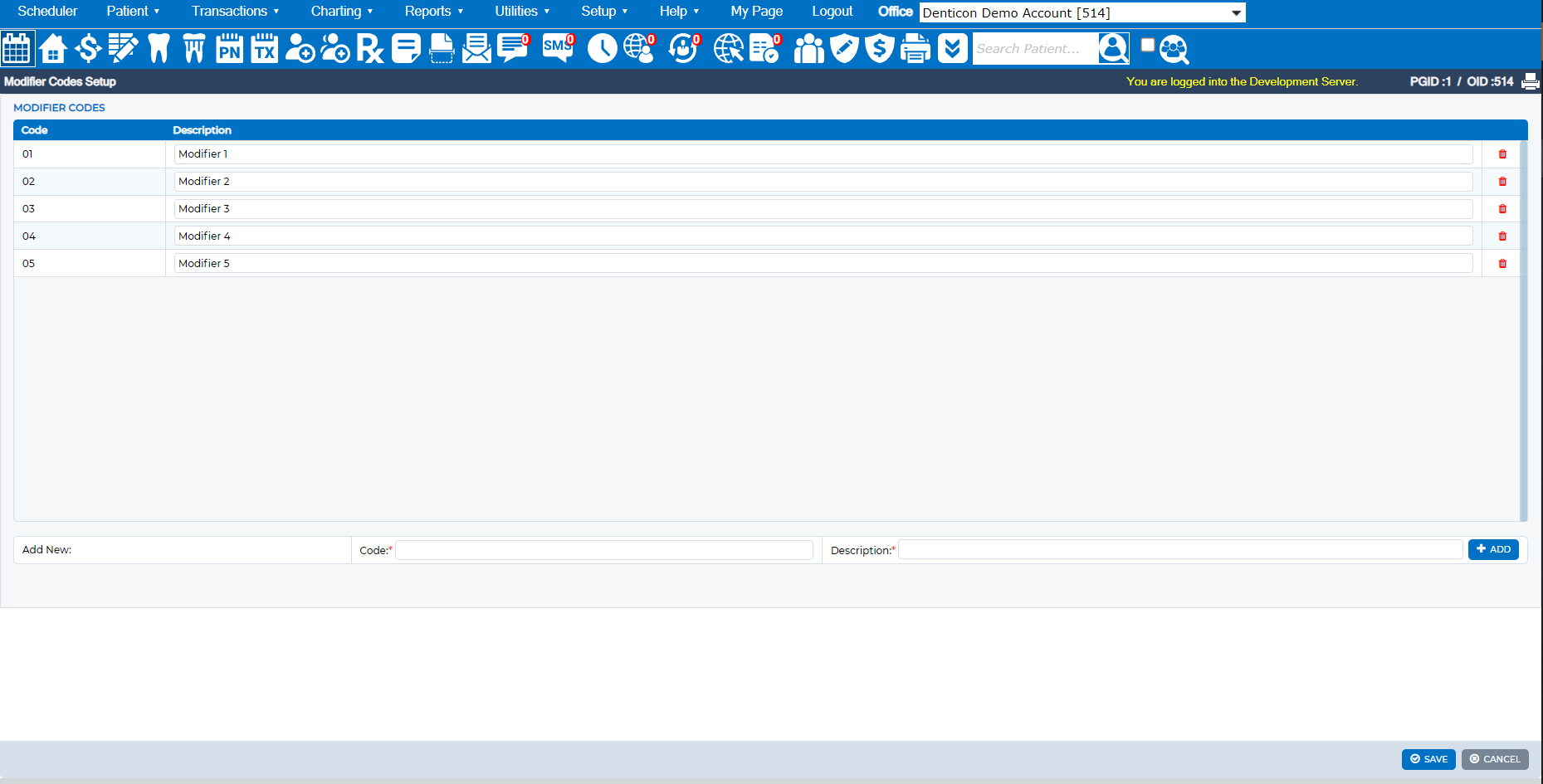Click the group search magnifier icon
The width and height of the screenshot is (1543, 784).
1174,50
